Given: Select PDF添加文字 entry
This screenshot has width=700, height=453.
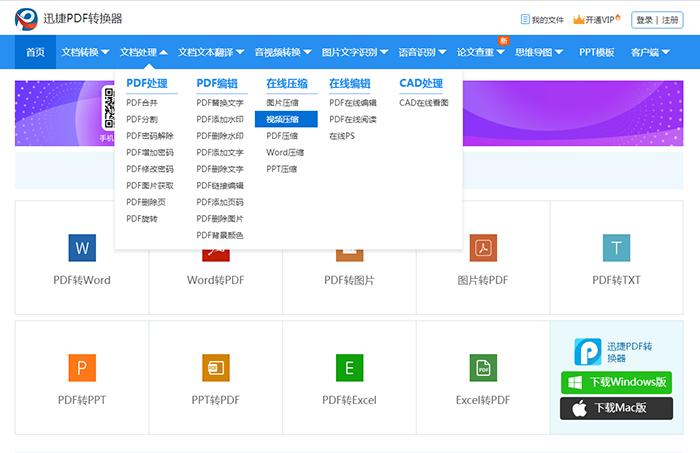Looking at the screenshot, I should pyautogui.click(x=220, y=152).
